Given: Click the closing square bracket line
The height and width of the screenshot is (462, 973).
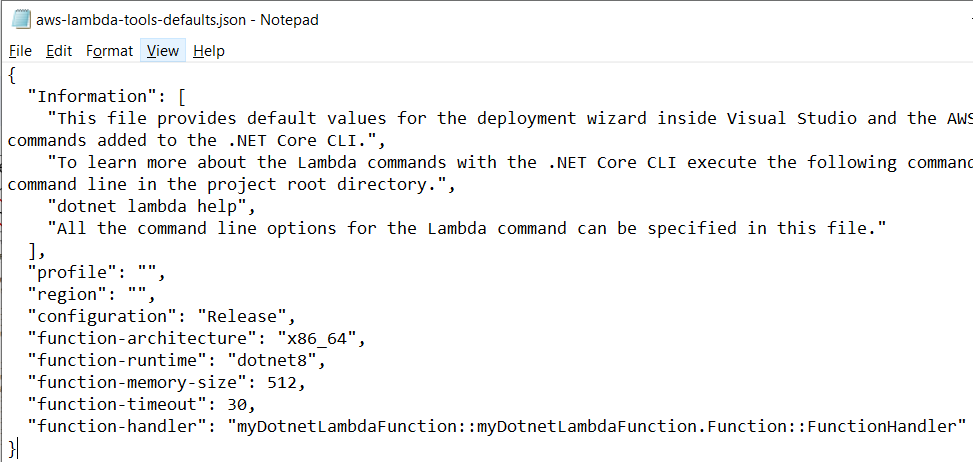Looking at the screenshot, I should (36, 250).
